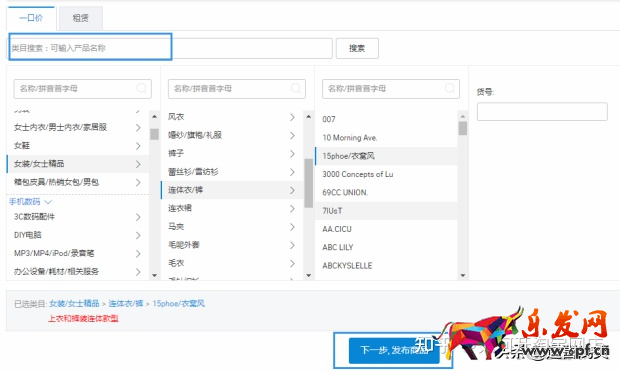The image size is (620, 371).
Task: Select the 毛呢外套 subcategory
Action: 232,245
